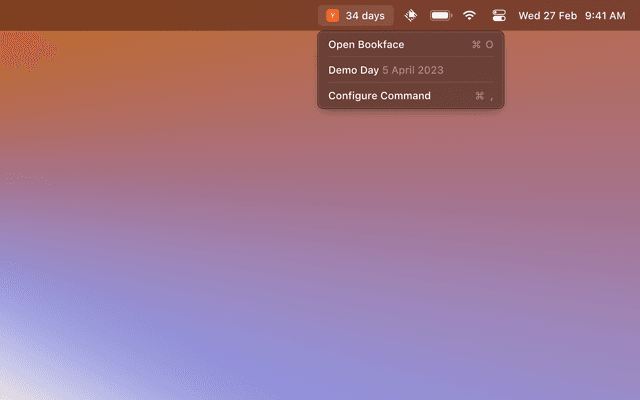Check the battery status icon
Viewport: 640px width, 400px height.
[441, 15]
